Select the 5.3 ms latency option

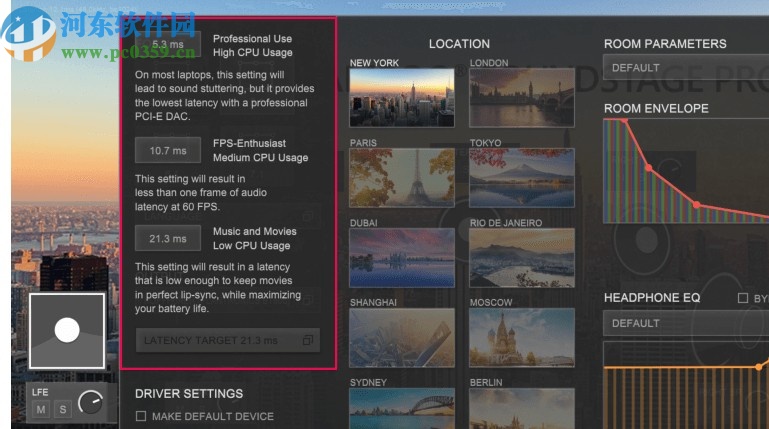(x=168, y=44)
